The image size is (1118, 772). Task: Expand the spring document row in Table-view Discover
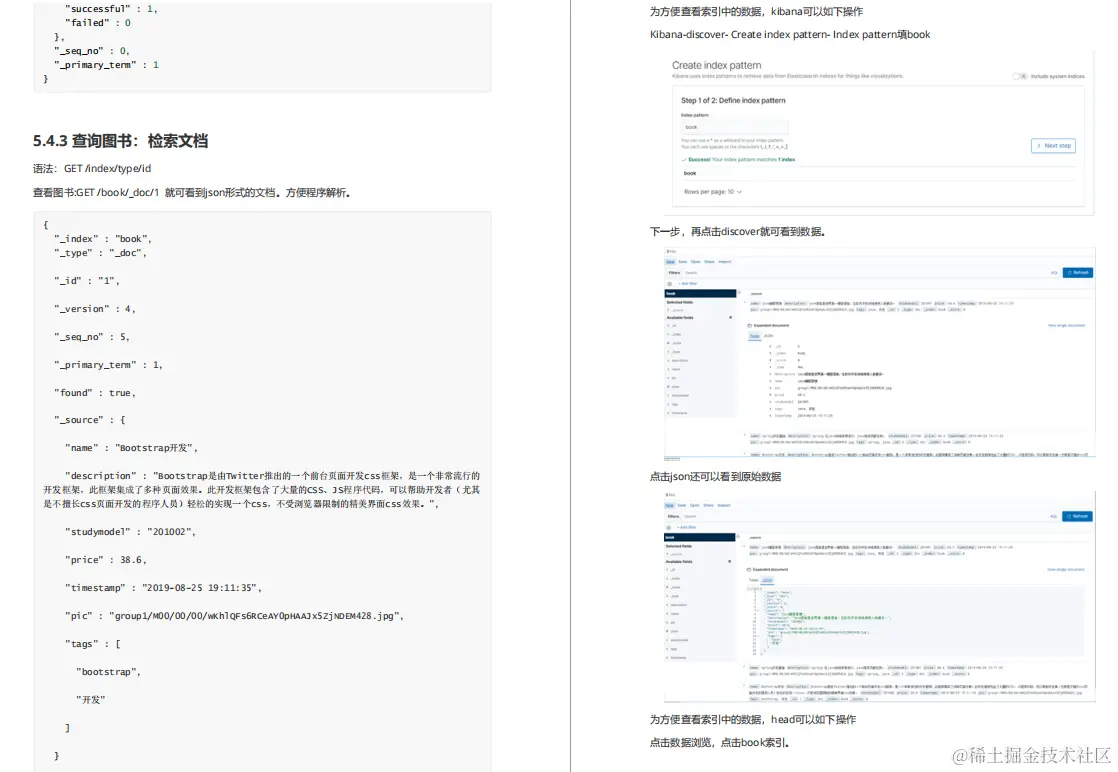click(x=745, y=435)
